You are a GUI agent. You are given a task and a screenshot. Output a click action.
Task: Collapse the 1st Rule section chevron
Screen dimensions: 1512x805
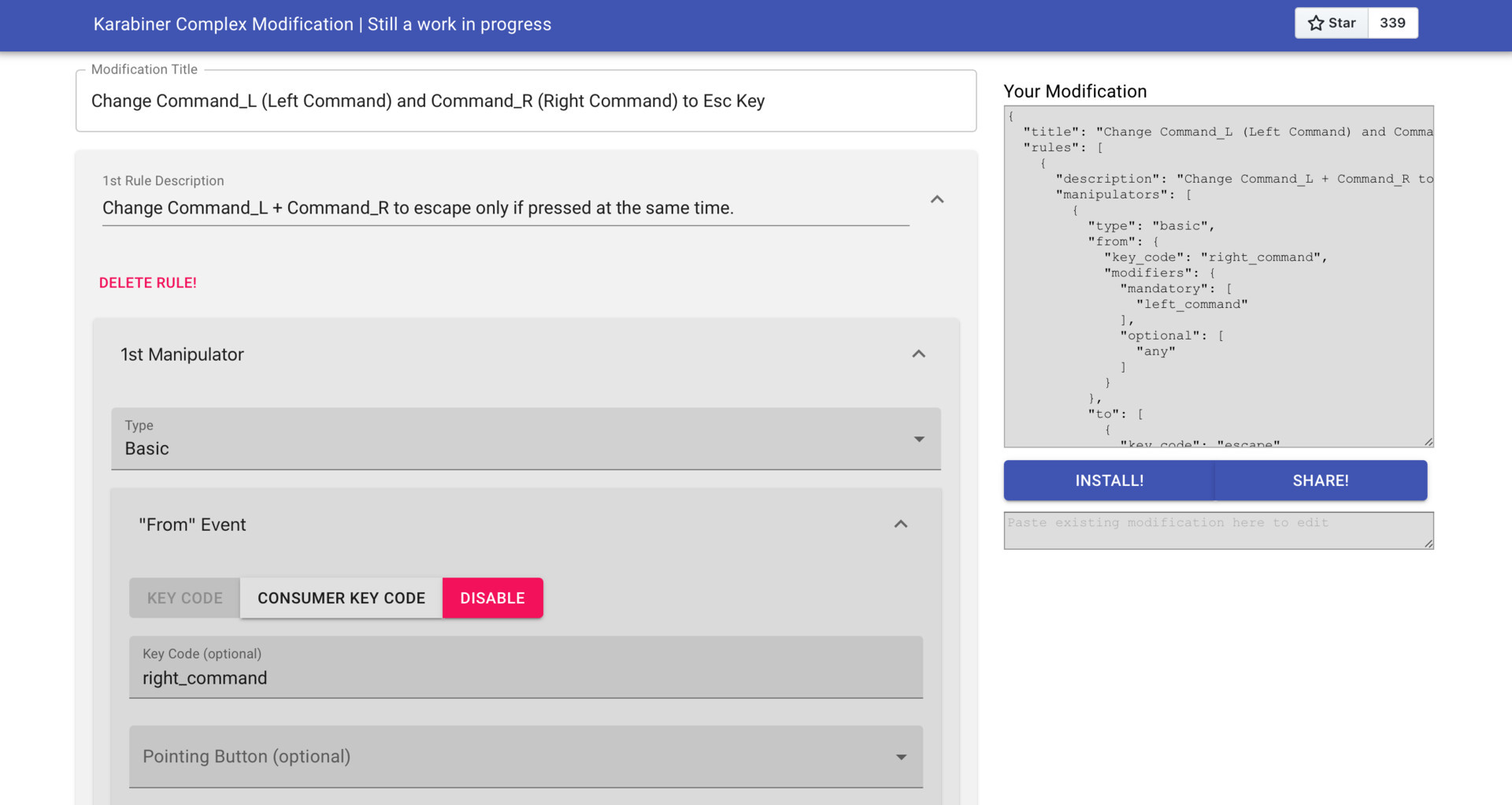pyautogui.click(x=937, y=199)
